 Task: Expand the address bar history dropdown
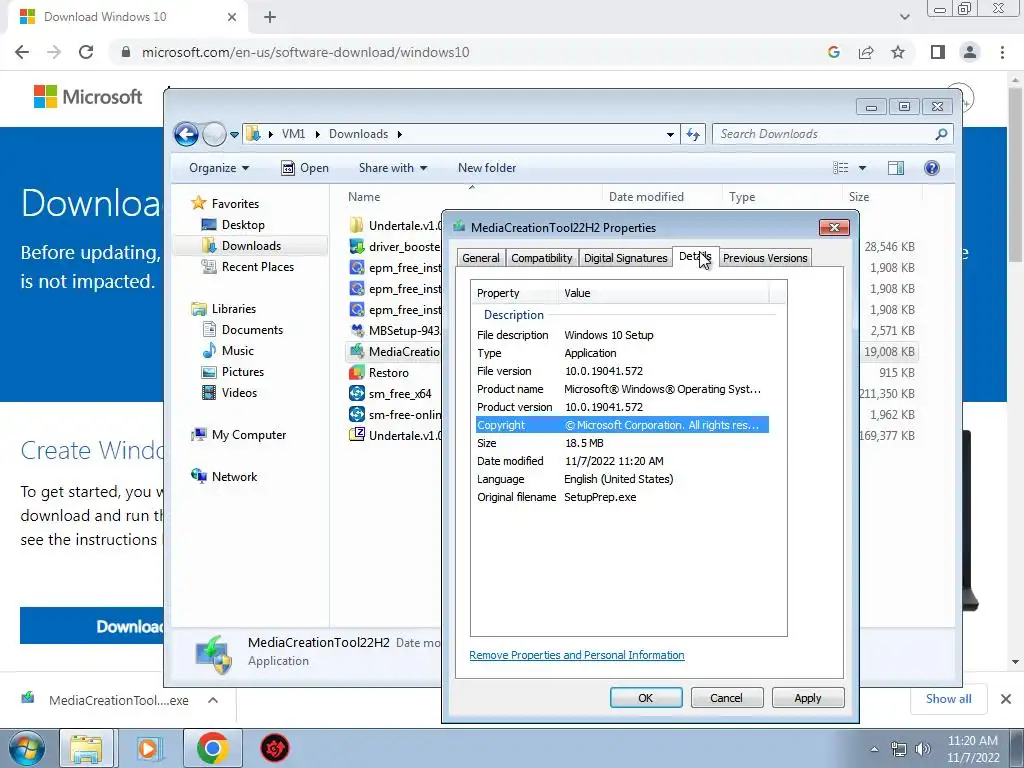tap(670, 135)
